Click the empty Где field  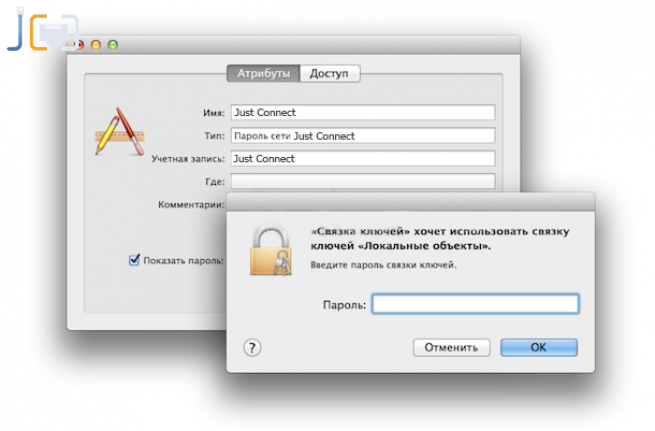coord(363,181)
